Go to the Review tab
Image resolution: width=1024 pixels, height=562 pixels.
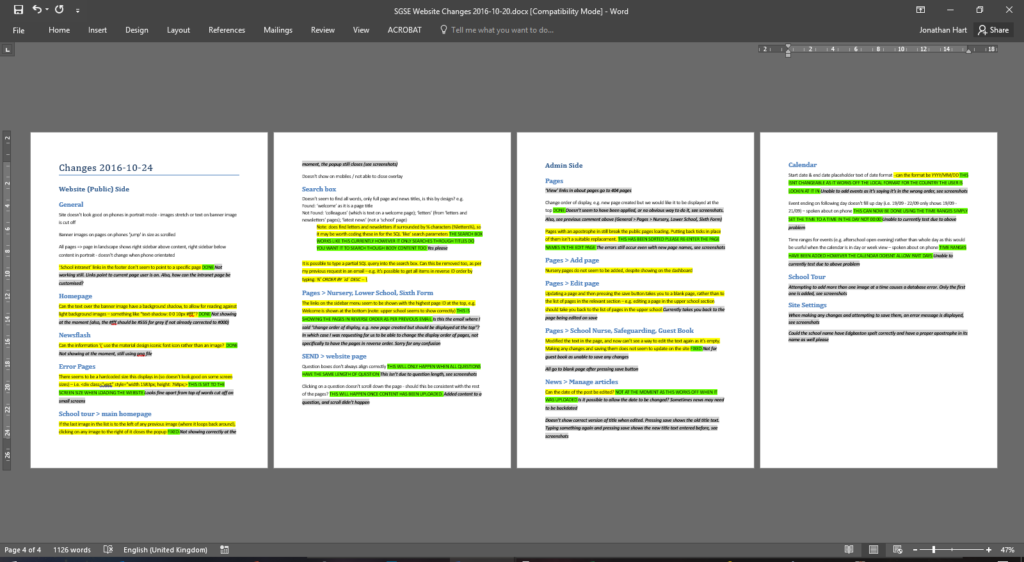323,30
